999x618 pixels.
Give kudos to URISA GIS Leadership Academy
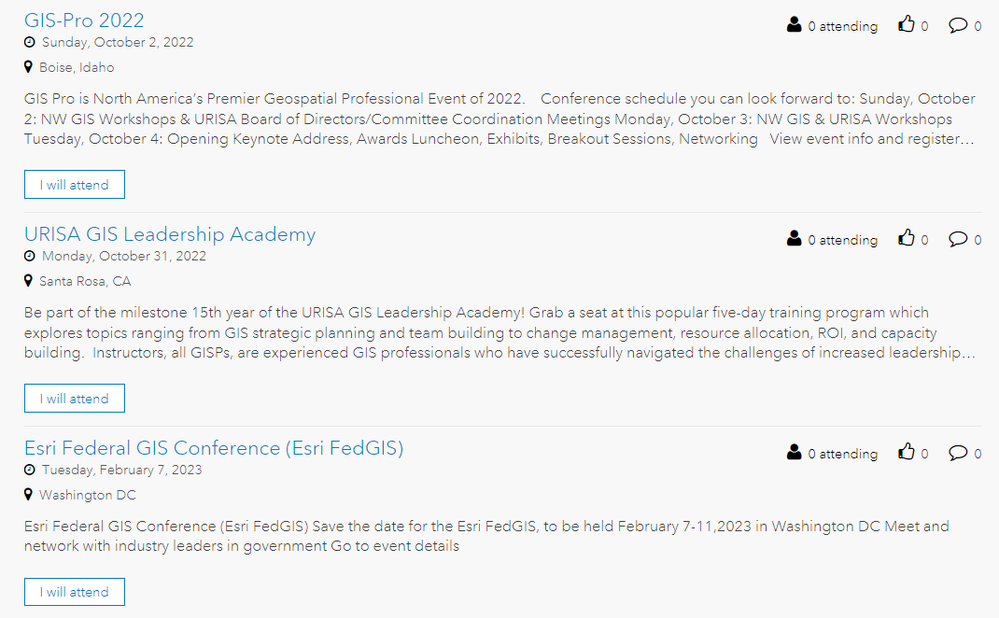point(906,238)
